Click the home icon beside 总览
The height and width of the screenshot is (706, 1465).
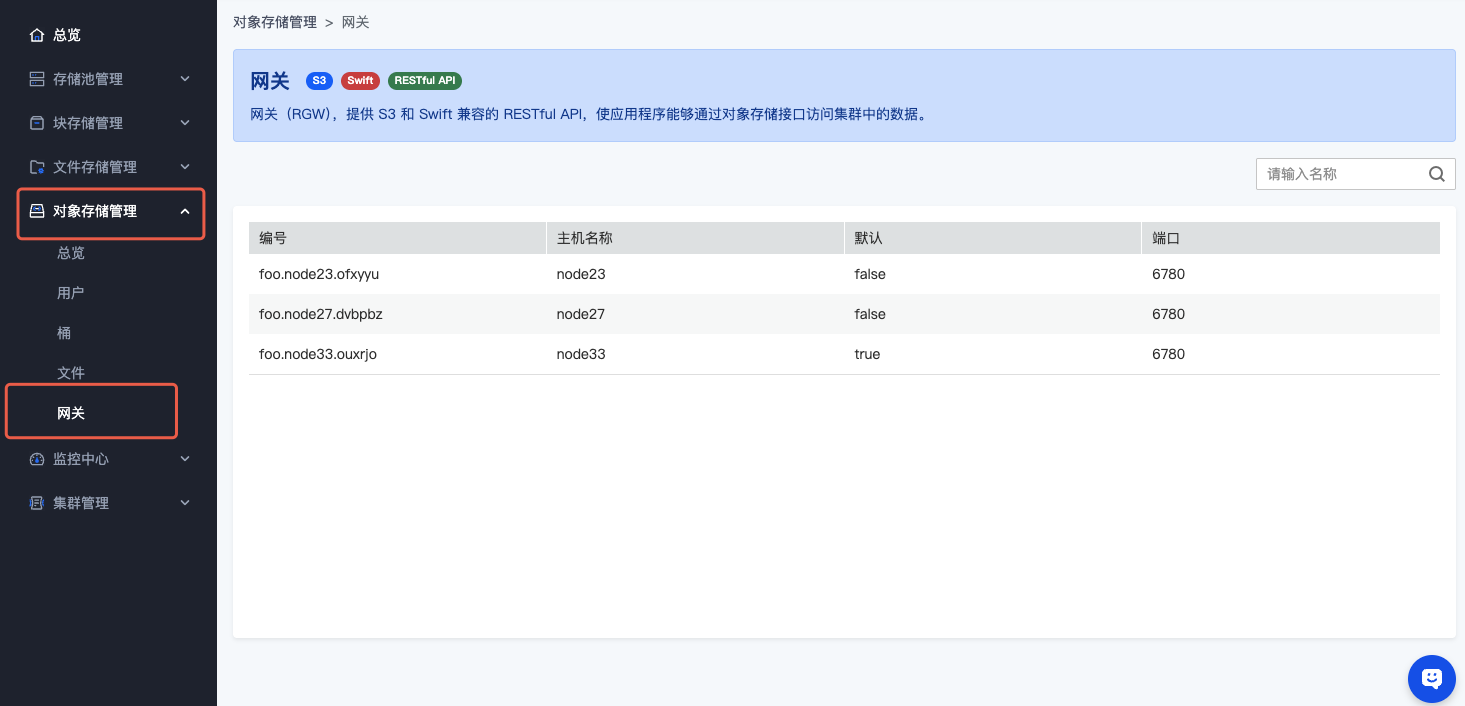tap(37, 35)
